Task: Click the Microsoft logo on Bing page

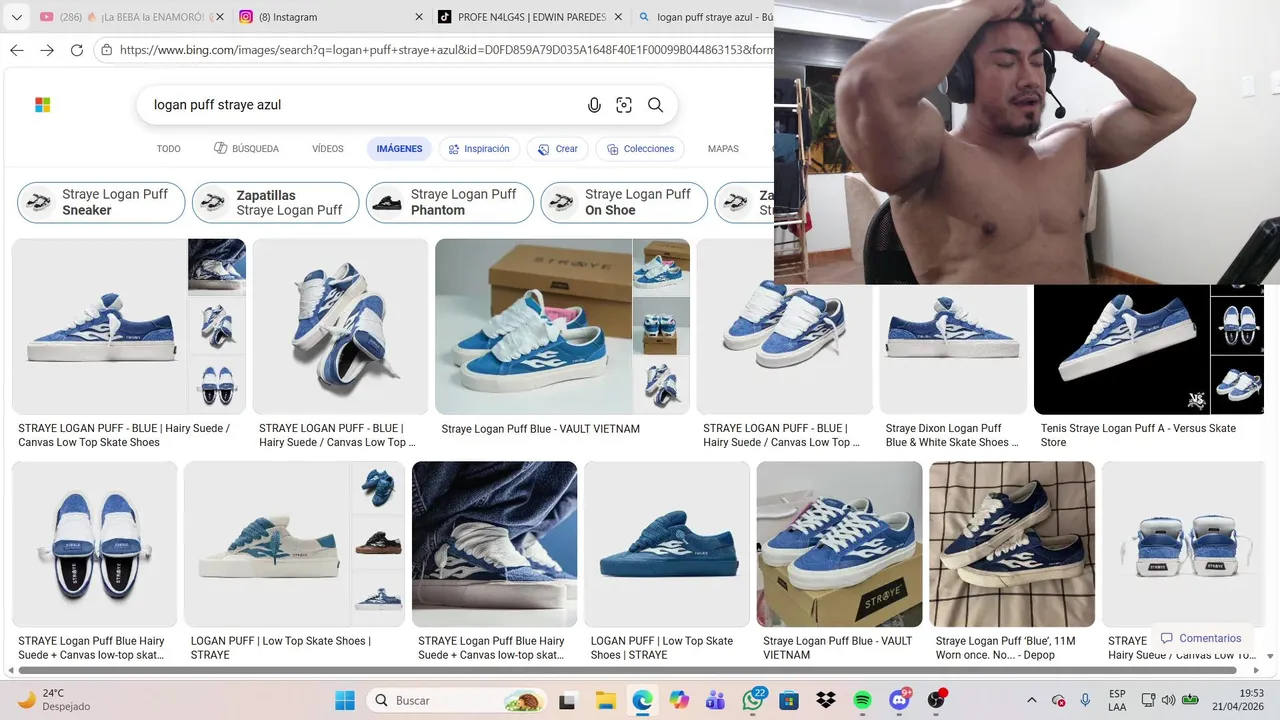Action: (x=42, y=105)
